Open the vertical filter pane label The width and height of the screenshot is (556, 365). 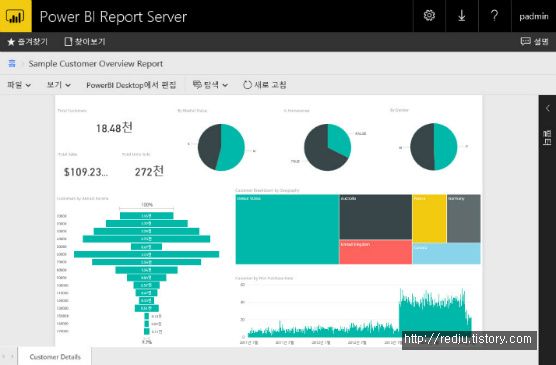click(547, 138)
